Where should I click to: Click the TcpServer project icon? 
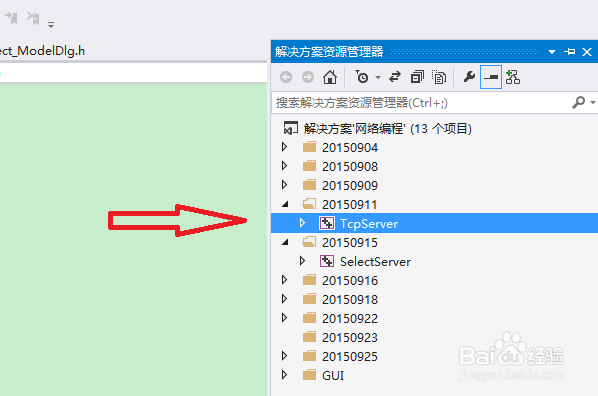327,223
